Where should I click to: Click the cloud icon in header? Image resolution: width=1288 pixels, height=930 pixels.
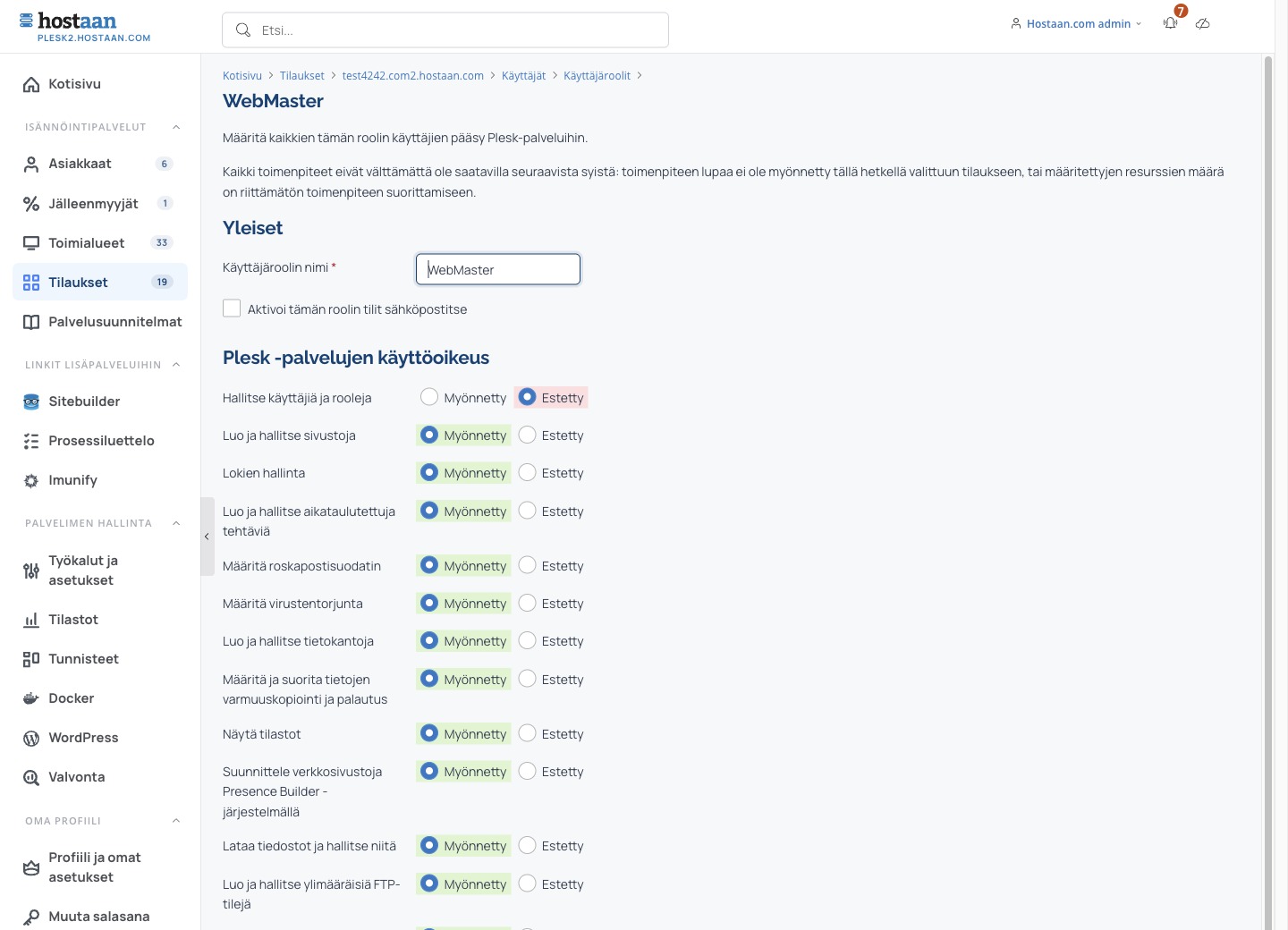pos(1203,23)
